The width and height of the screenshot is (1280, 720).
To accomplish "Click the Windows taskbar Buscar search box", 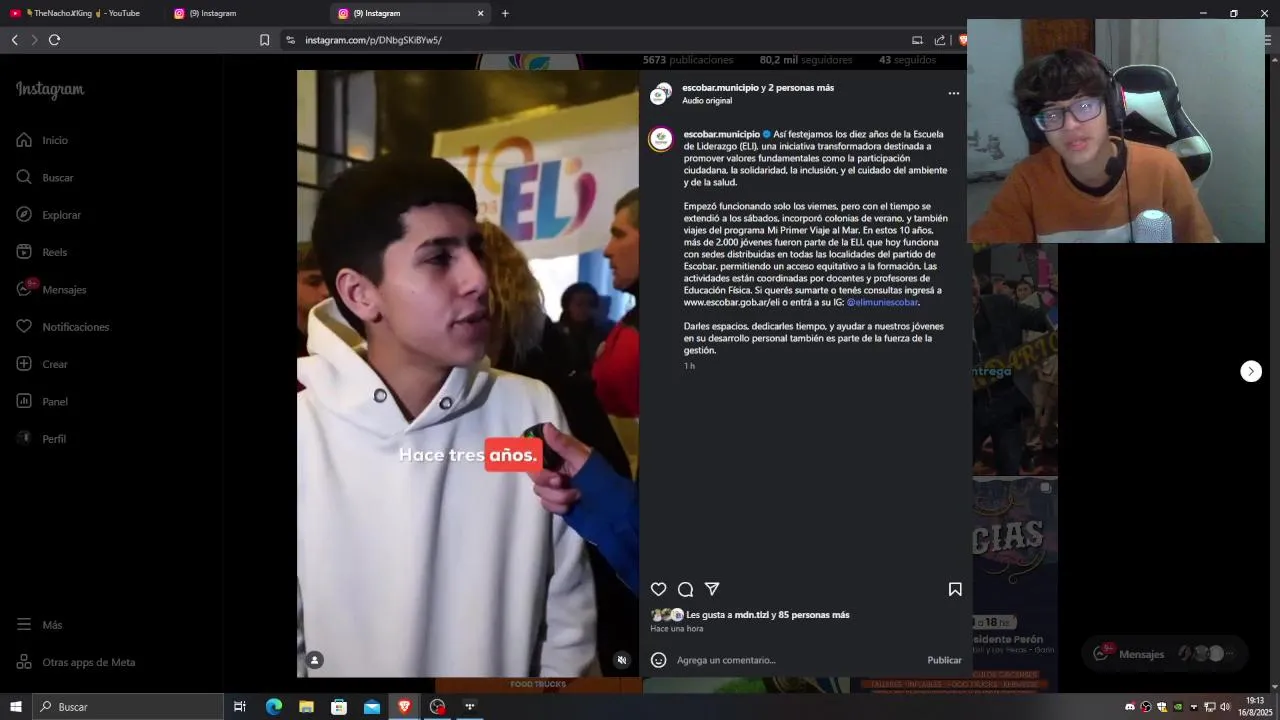I will point(128,706).
